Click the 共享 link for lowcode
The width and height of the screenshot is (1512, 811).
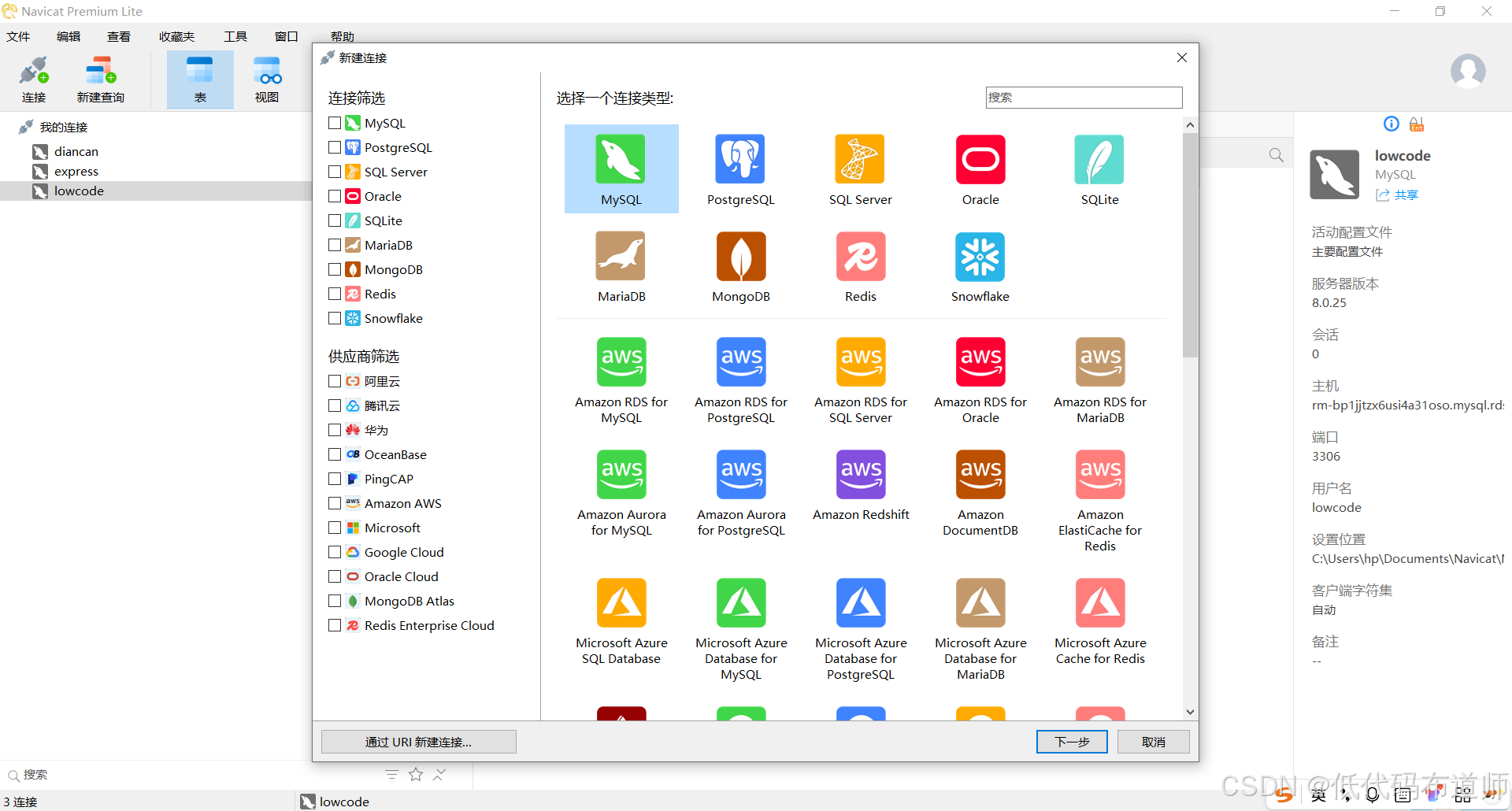pyautogui.click(x=1397, y=194)
